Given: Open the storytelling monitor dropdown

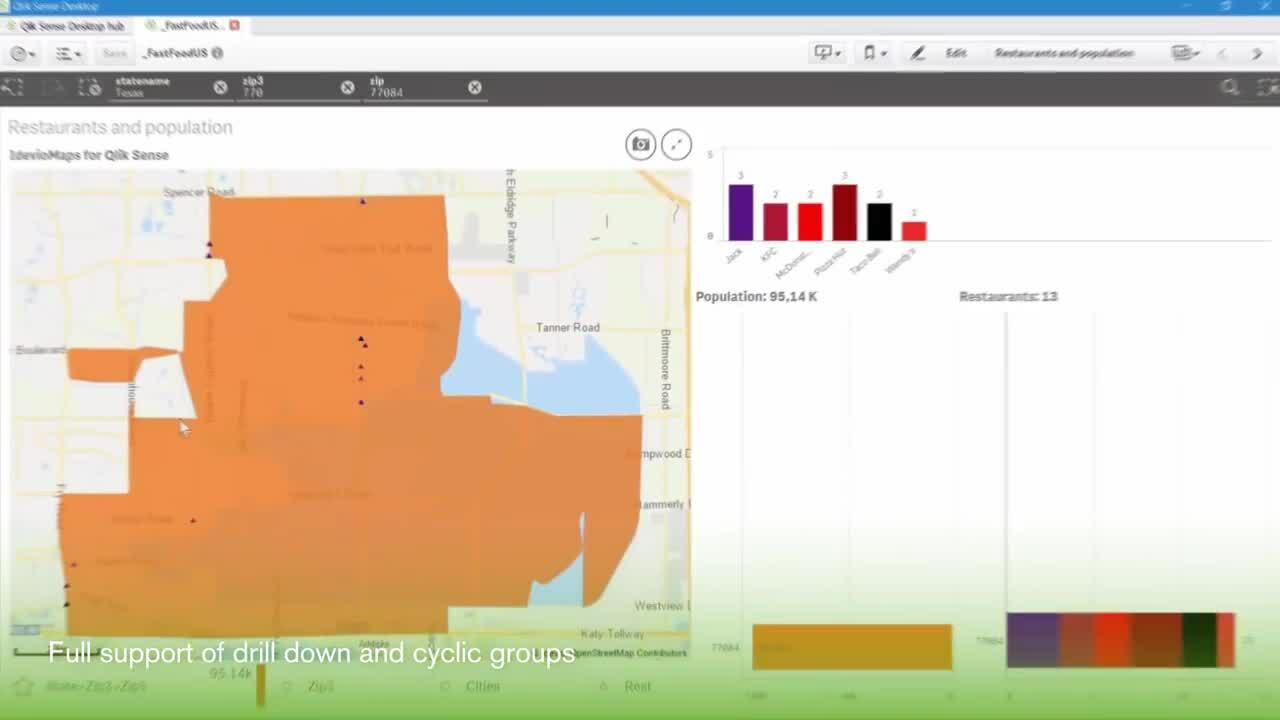Looking at the screenshot, I should pos(828,53).
